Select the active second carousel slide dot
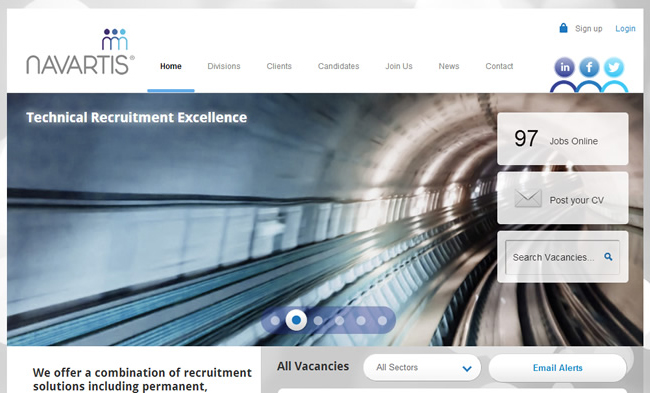The width and height of the screenshot is (650, 393). 296,320
